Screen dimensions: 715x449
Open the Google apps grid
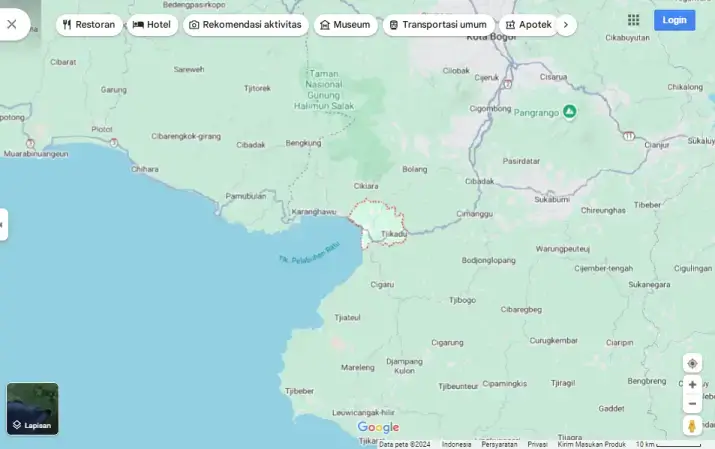(x=633, y=20)
